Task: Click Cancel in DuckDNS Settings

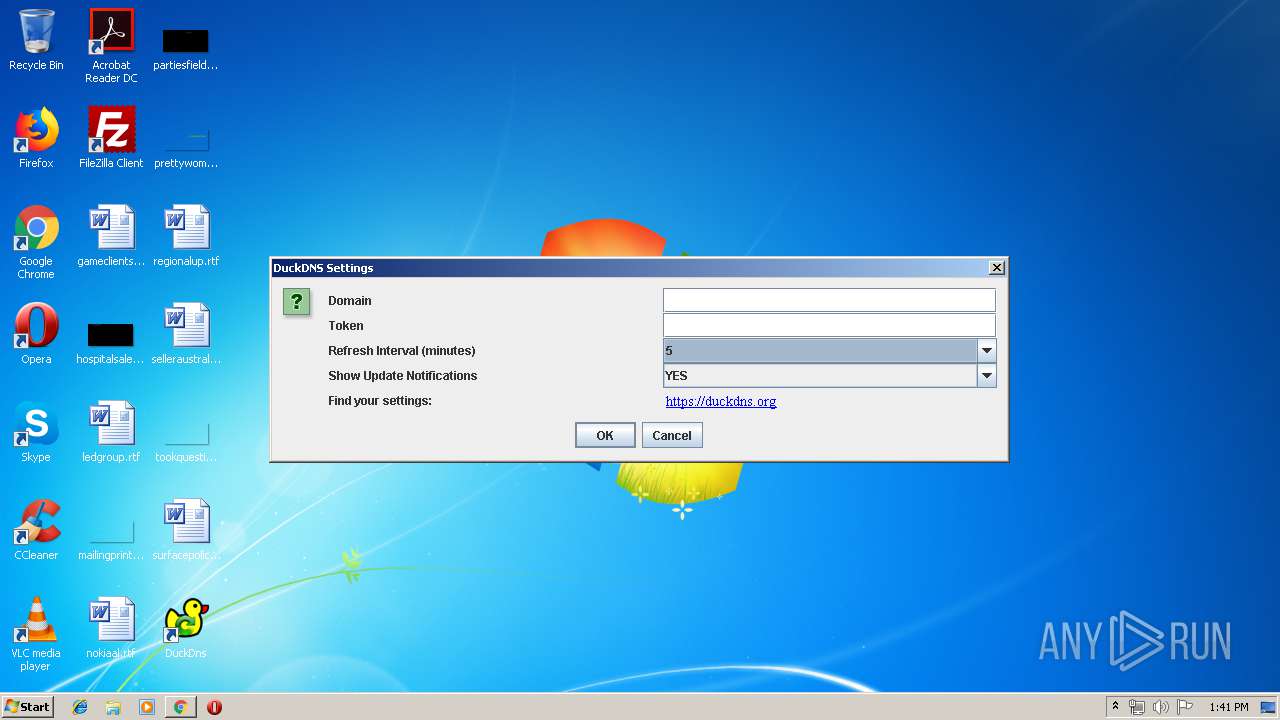Action: (672, 435)
